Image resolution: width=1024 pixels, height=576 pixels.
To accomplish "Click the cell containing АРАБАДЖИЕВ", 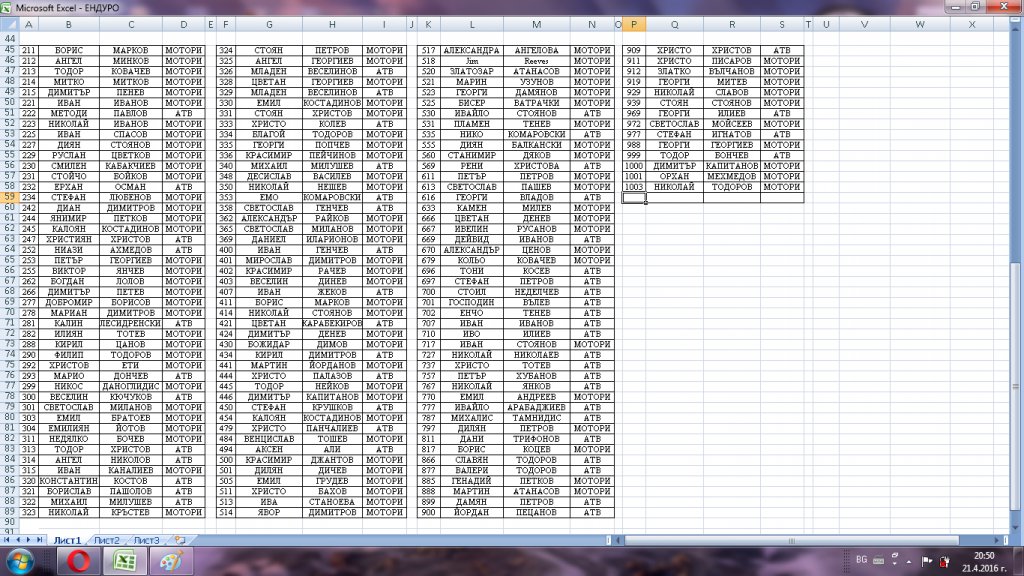I will click(x=536, y=407).
